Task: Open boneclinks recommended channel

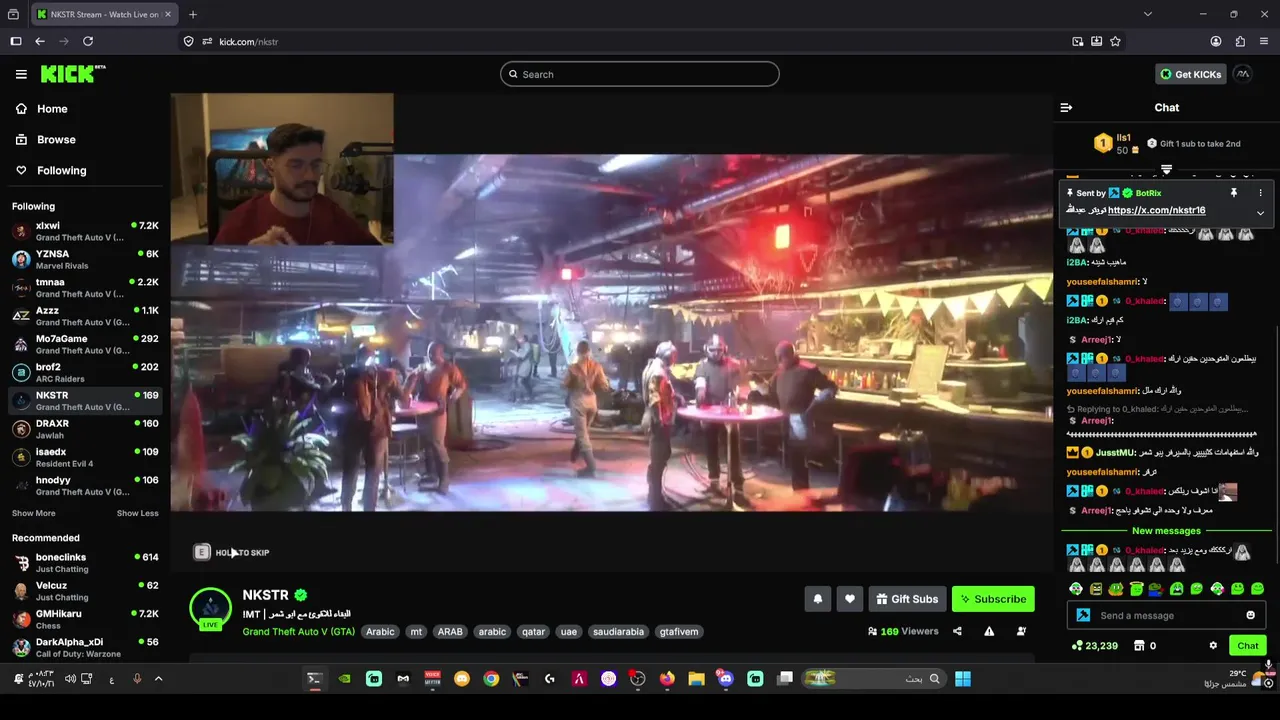Action: (85, 563)
